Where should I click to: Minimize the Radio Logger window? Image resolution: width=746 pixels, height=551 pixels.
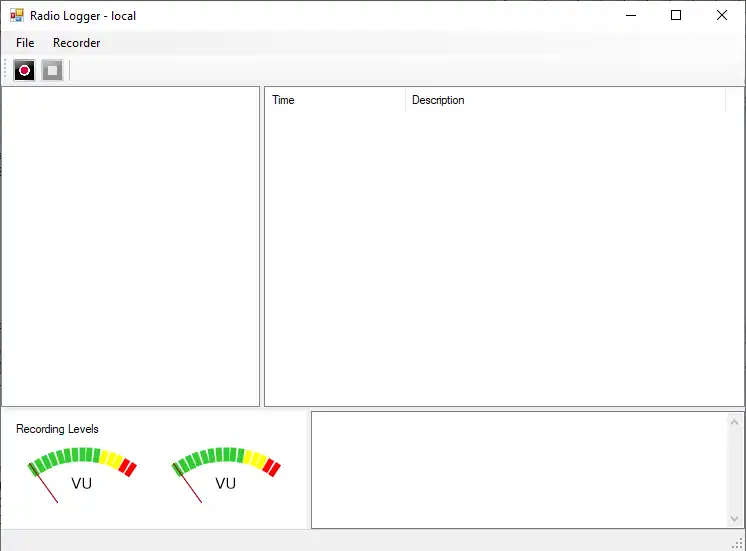631,15
